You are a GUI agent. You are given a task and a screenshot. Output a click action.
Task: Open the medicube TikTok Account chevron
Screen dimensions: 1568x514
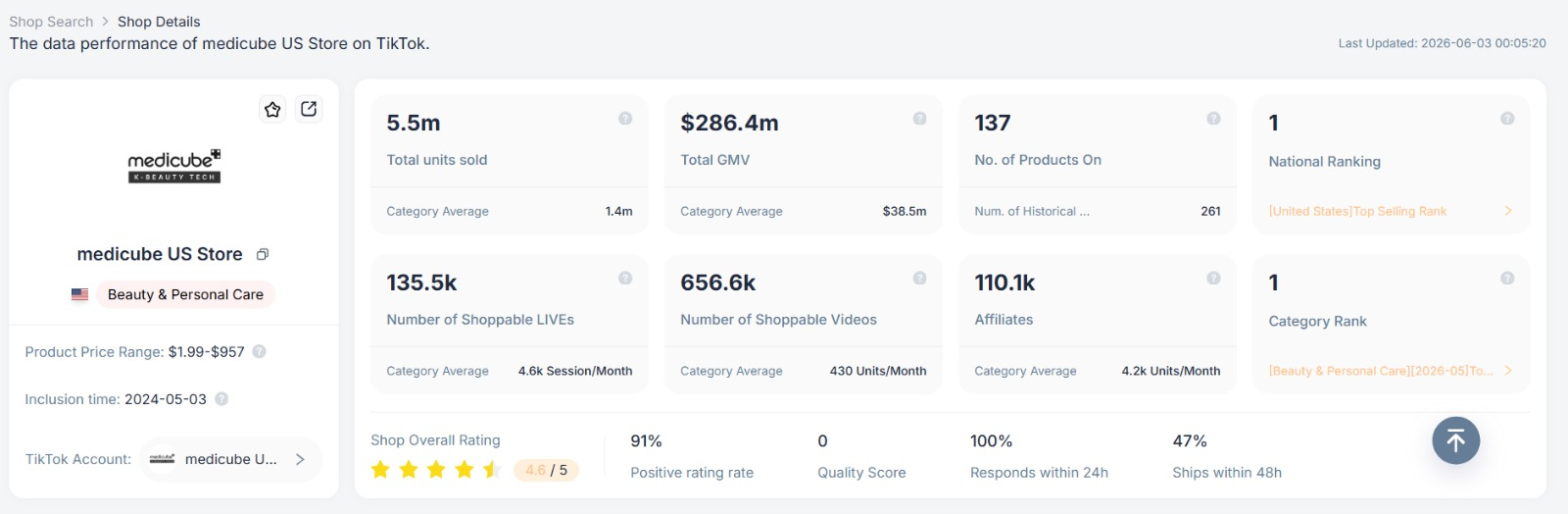tap(300, 459)
